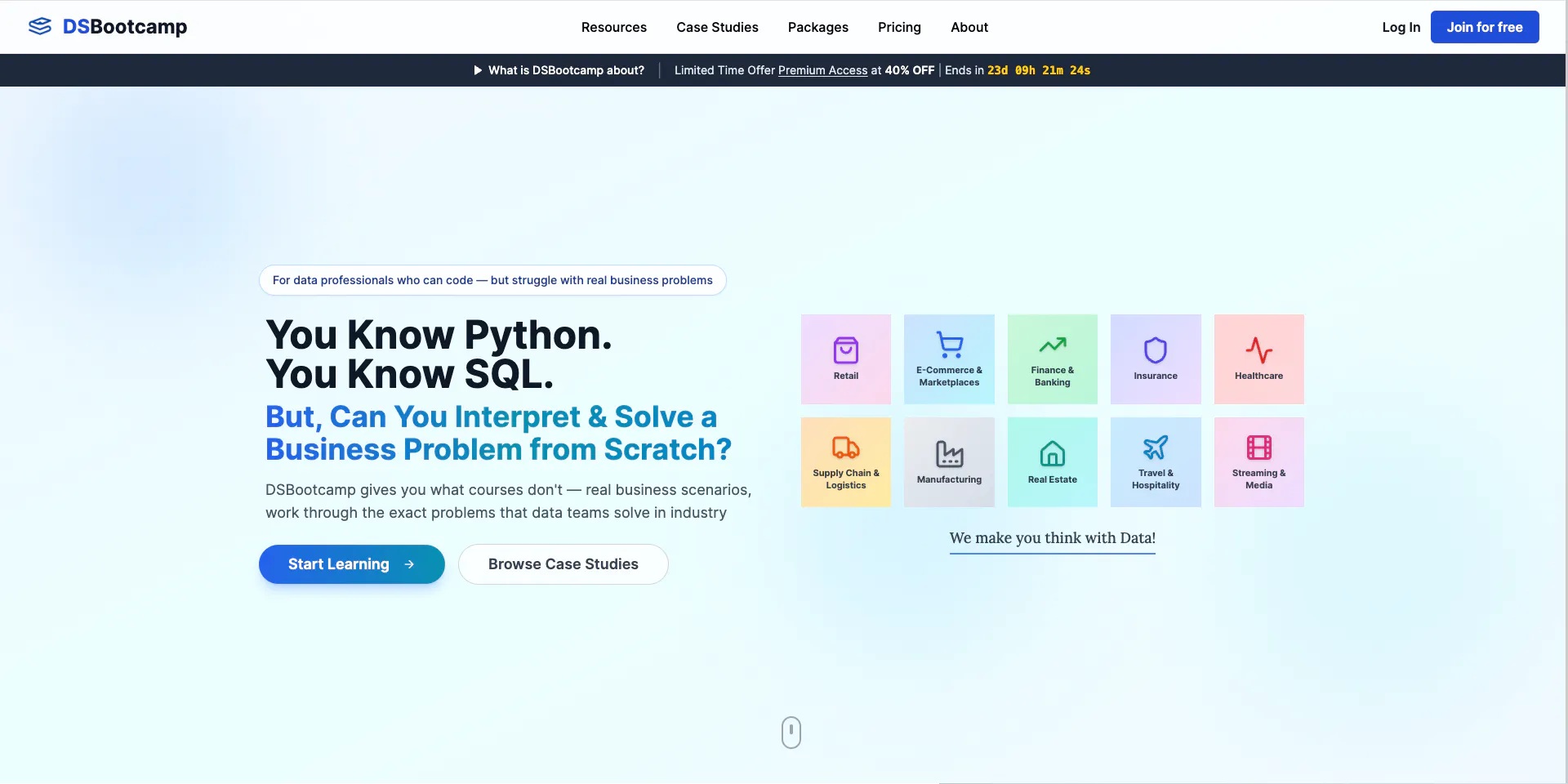Click the 'E-Commerce & Marketplaces' label
This screenshot has width=1568, height=784.
pyautogui.click(x=950, y=376)
